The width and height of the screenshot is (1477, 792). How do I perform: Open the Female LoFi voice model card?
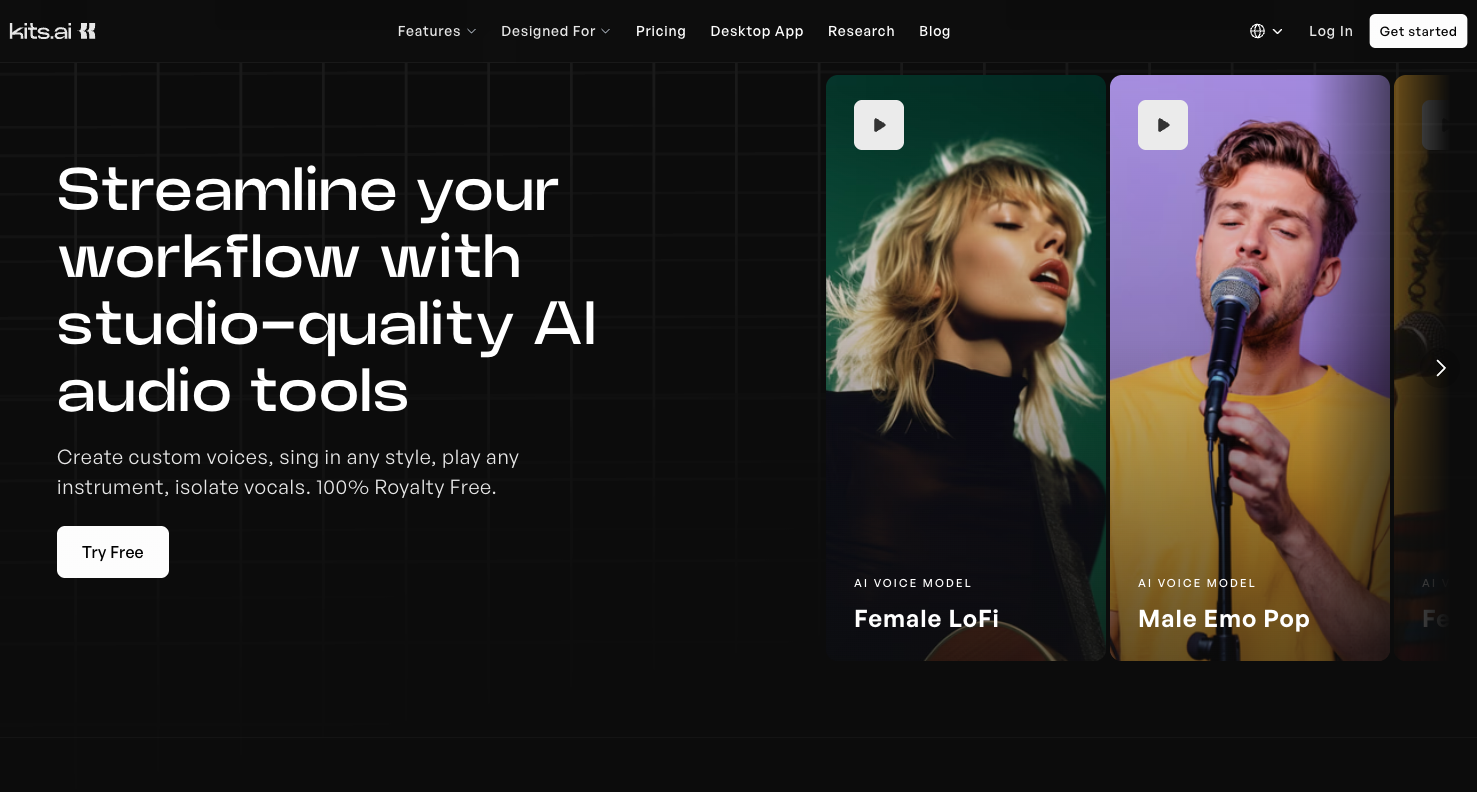tap(965, 400)
